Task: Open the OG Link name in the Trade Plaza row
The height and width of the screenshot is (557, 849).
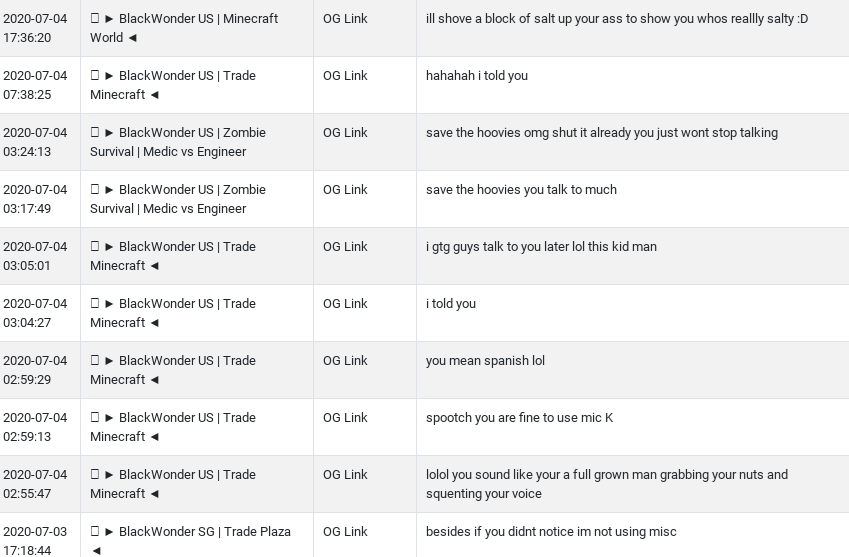Action: tap(345, 532)
